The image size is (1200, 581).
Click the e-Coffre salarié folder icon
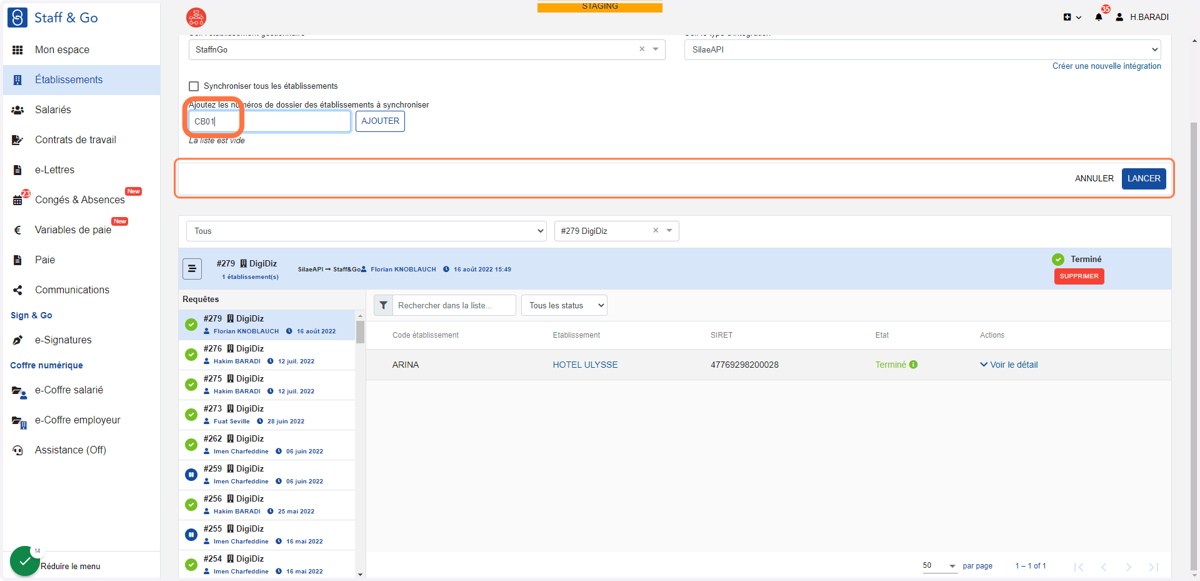(x=18, y=391)
